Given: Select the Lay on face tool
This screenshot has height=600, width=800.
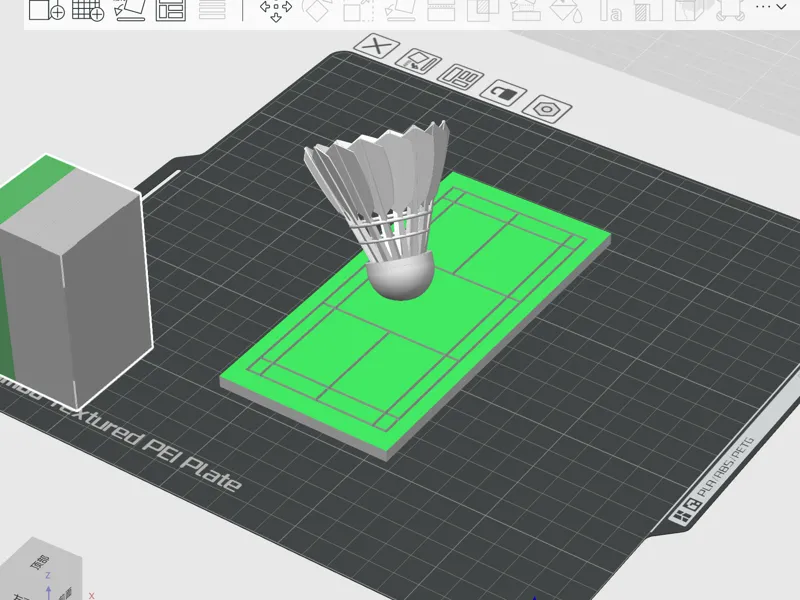Looking at the screenshot, I should [400, 10].
